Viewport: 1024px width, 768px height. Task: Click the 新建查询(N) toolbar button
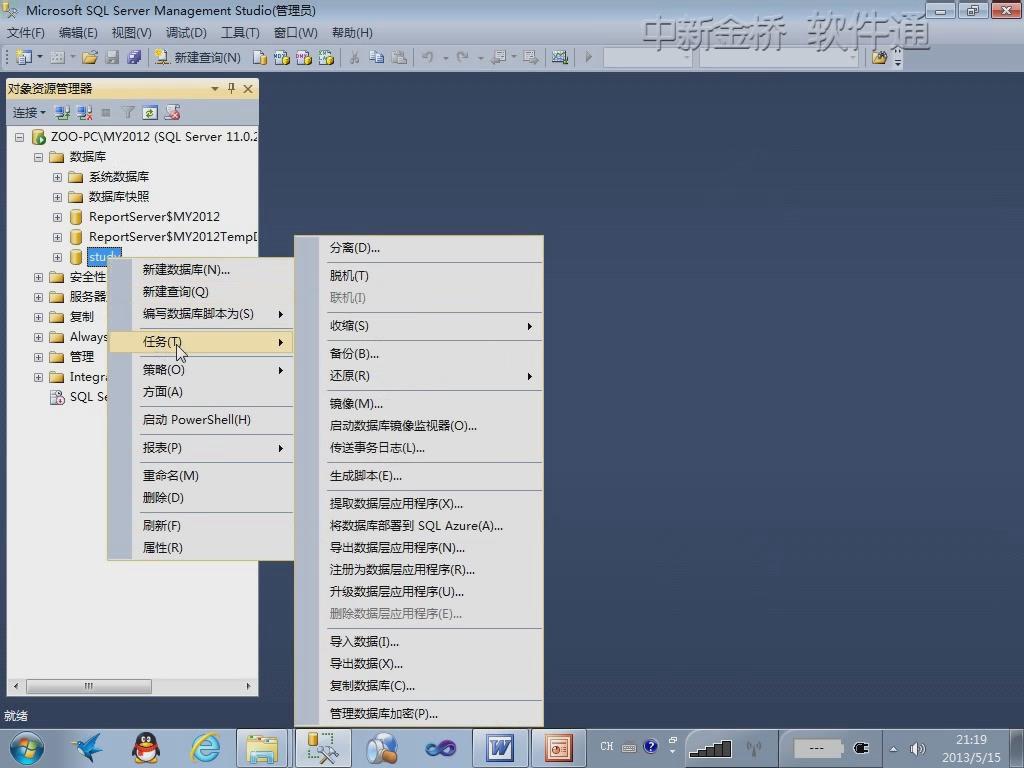[197, 57]
